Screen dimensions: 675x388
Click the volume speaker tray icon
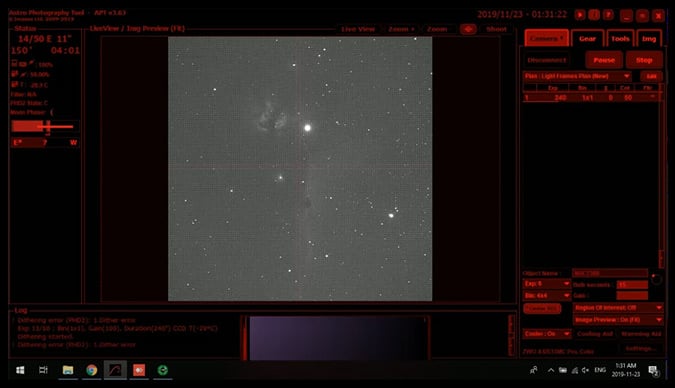[585, 370]
